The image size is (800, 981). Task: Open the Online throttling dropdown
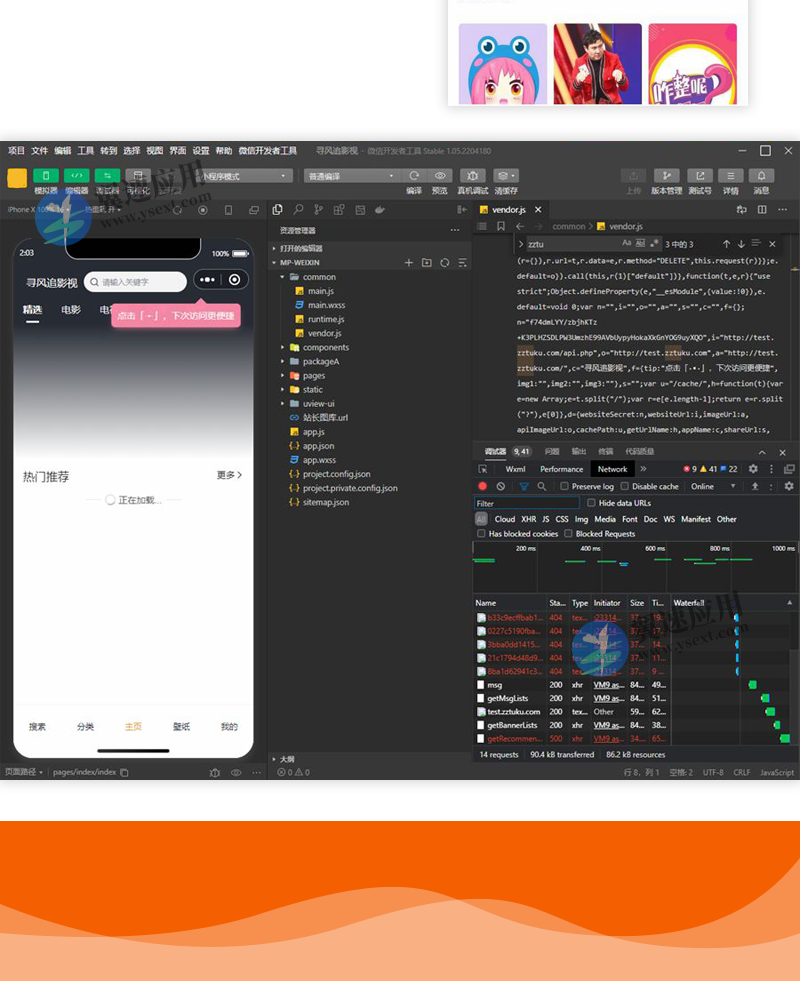click(x=713, y=486)
